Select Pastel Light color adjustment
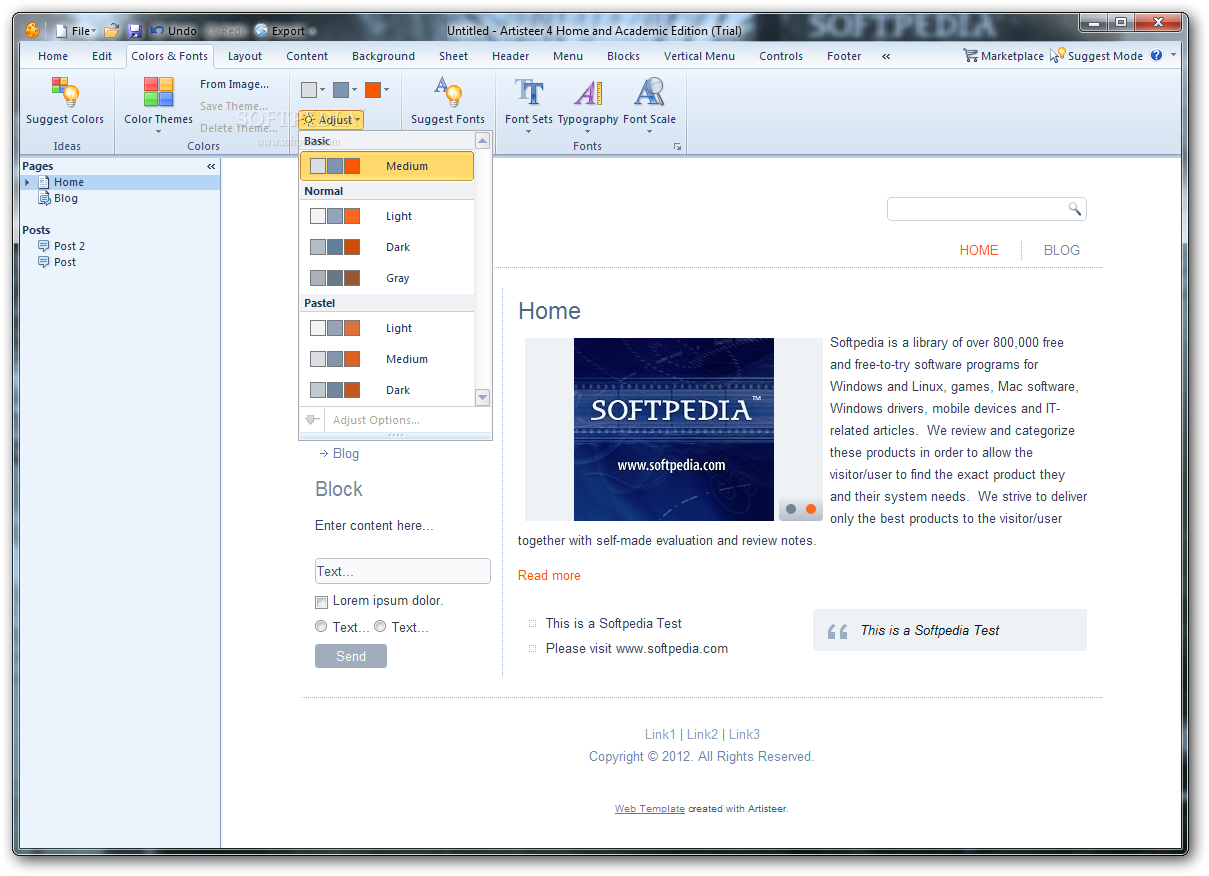Image resolution: width=1209 pixels, height=876 pixels. coord(386,328)
